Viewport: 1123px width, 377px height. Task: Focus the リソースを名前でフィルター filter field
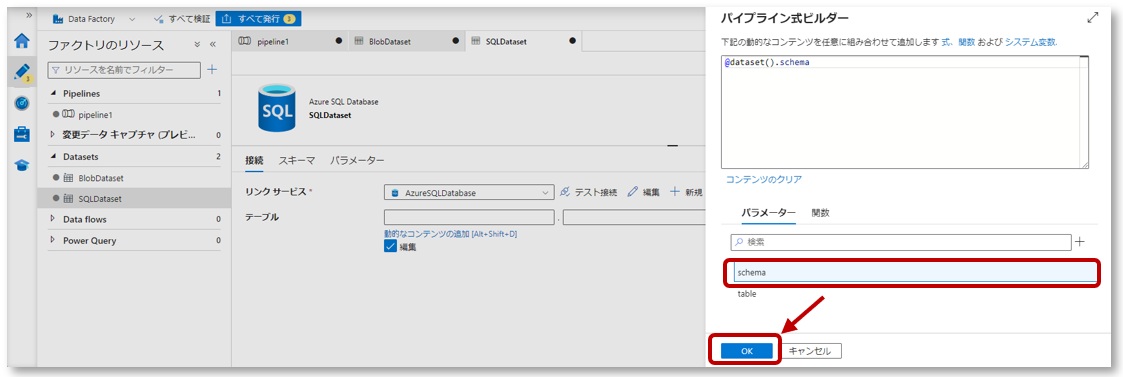click(x=124, y=70)
